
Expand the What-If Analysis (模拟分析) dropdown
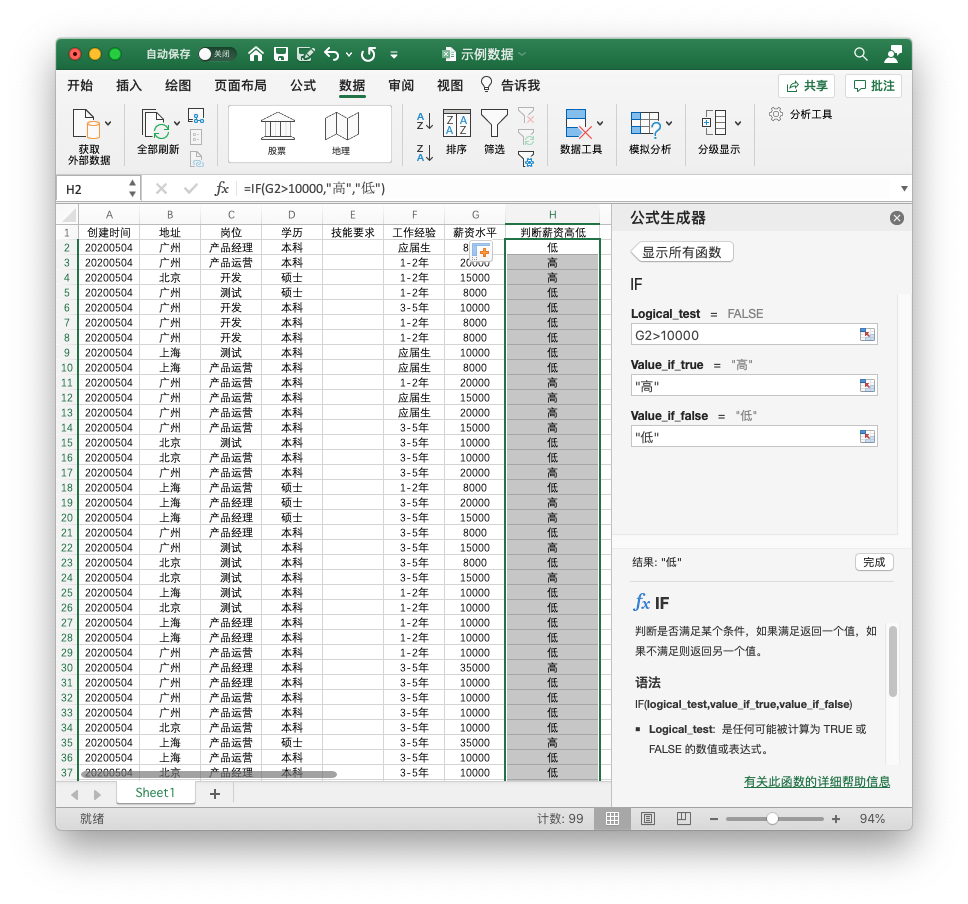(x=669, y=123)
